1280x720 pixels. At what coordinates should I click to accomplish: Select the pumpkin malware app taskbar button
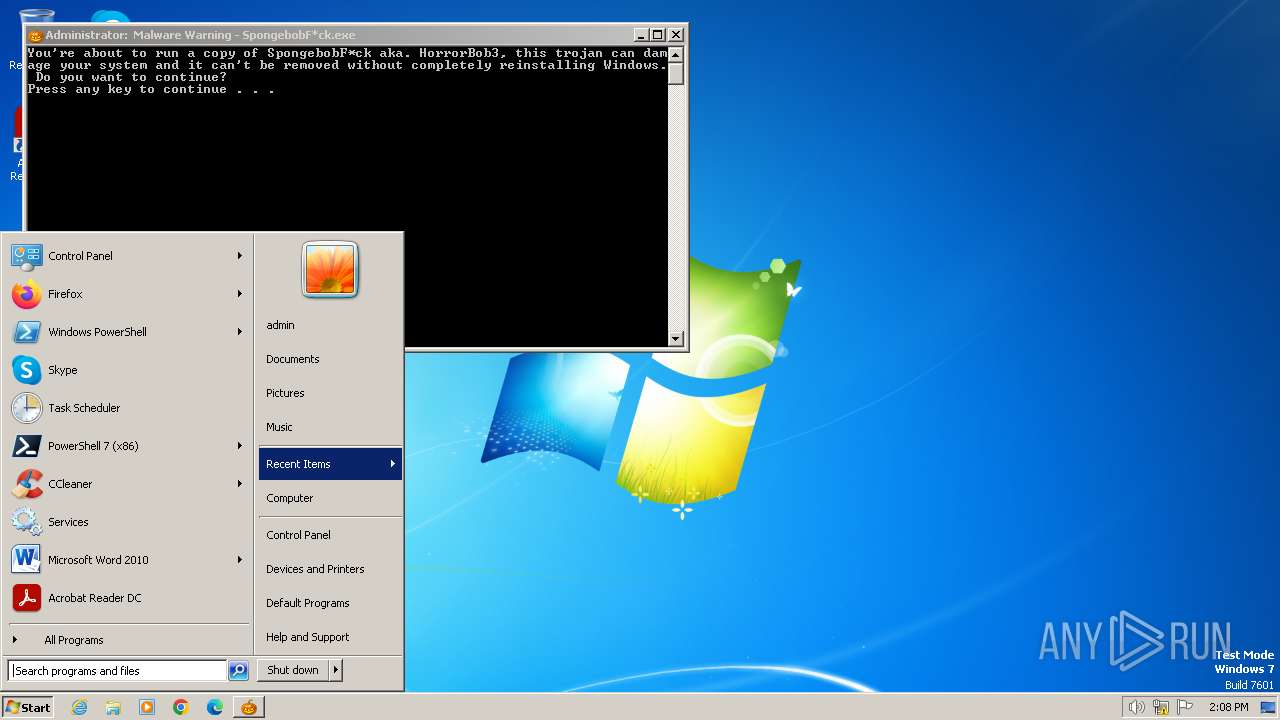[x=248, y=707]
